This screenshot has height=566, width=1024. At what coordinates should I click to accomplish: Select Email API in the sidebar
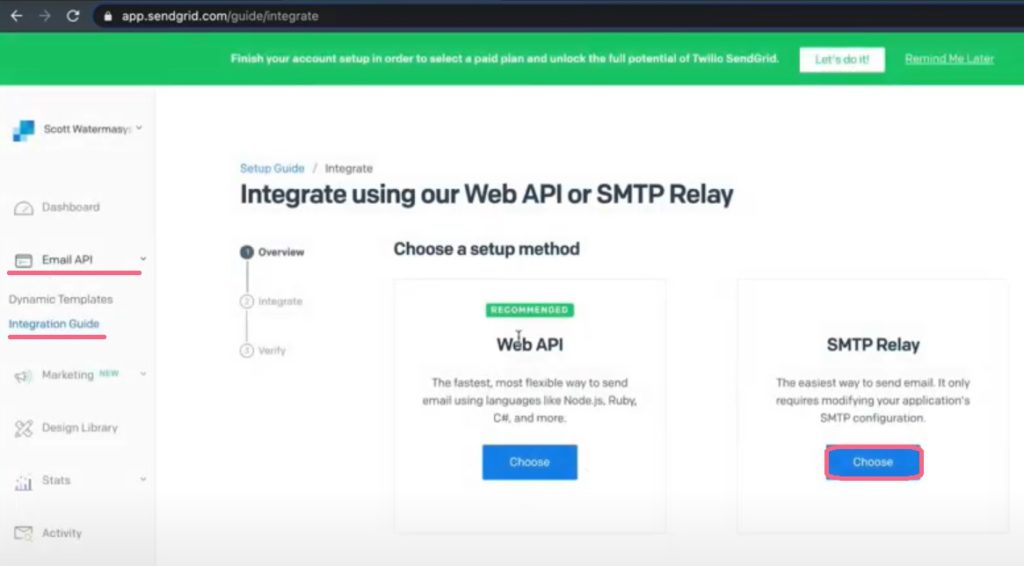coord(67,259)
